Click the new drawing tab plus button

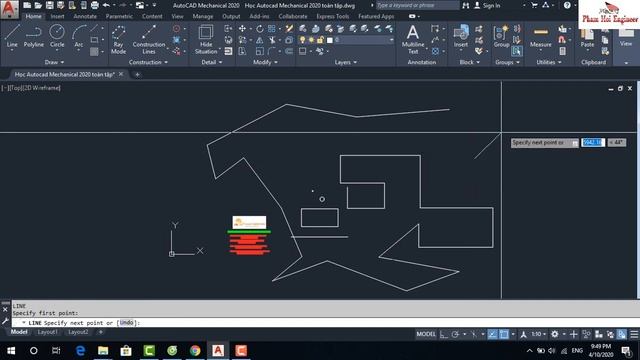click(137, 74)
